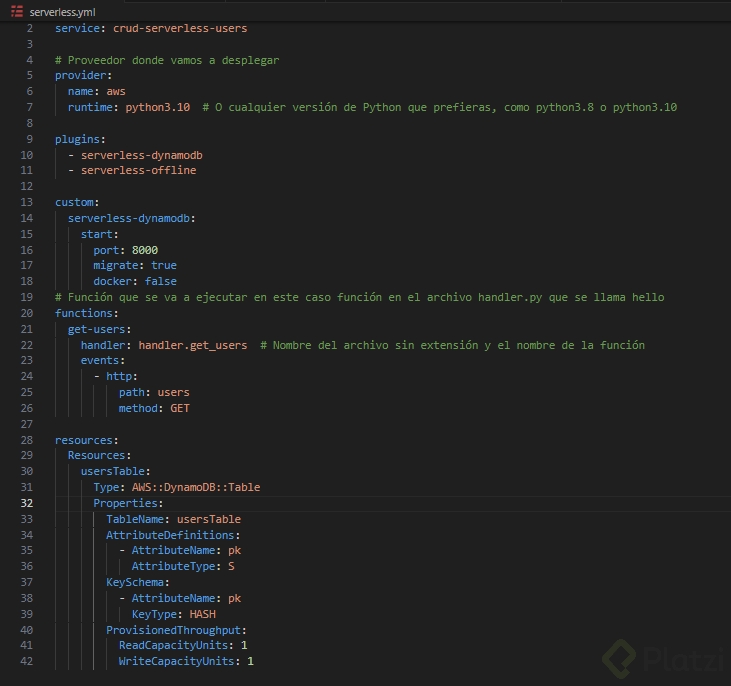Click line number 13 in the gutter
The image size is (731, 686).
27,202
